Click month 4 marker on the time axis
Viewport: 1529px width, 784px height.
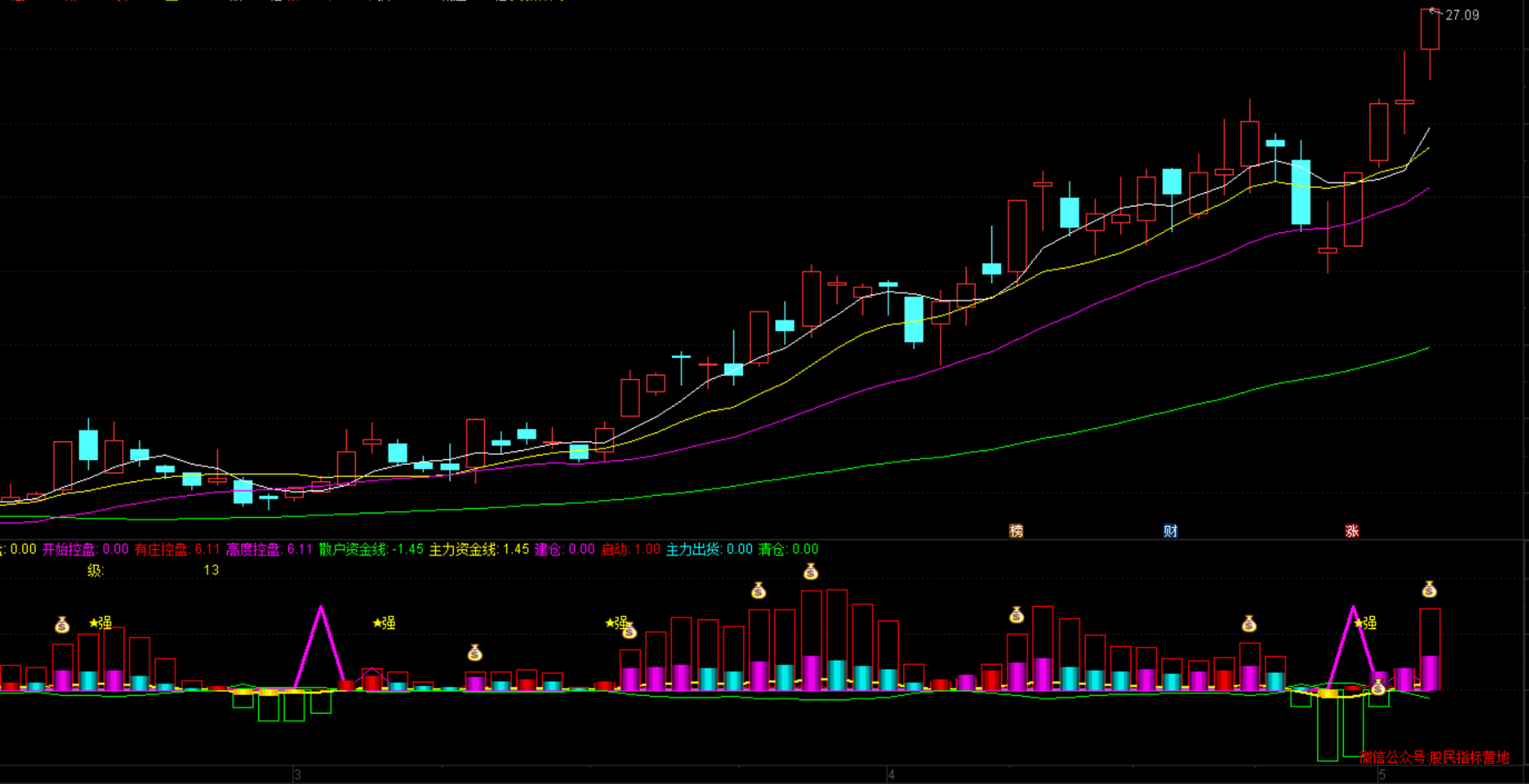click(891, 775)
